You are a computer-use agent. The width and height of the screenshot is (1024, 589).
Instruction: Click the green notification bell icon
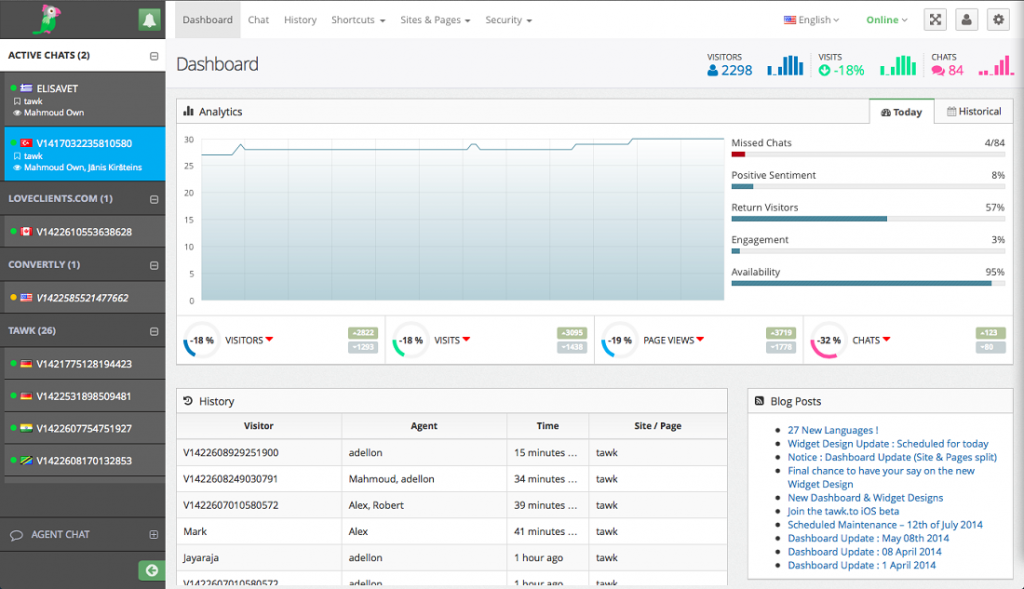pyautogui.click(x=149, y=19)
